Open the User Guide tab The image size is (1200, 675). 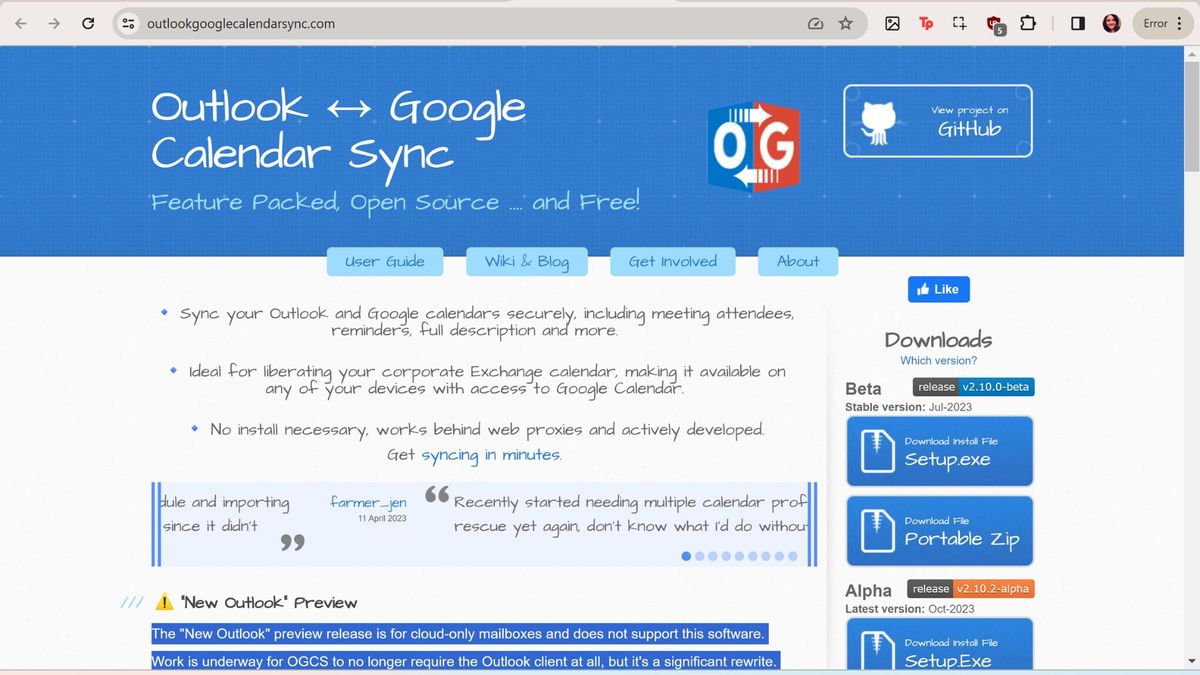click(x=385, y=261)
